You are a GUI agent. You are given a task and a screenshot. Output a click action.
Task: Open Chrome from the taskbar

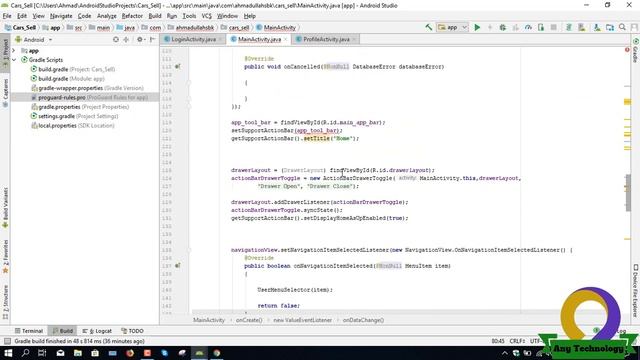[x=217, y=353]
